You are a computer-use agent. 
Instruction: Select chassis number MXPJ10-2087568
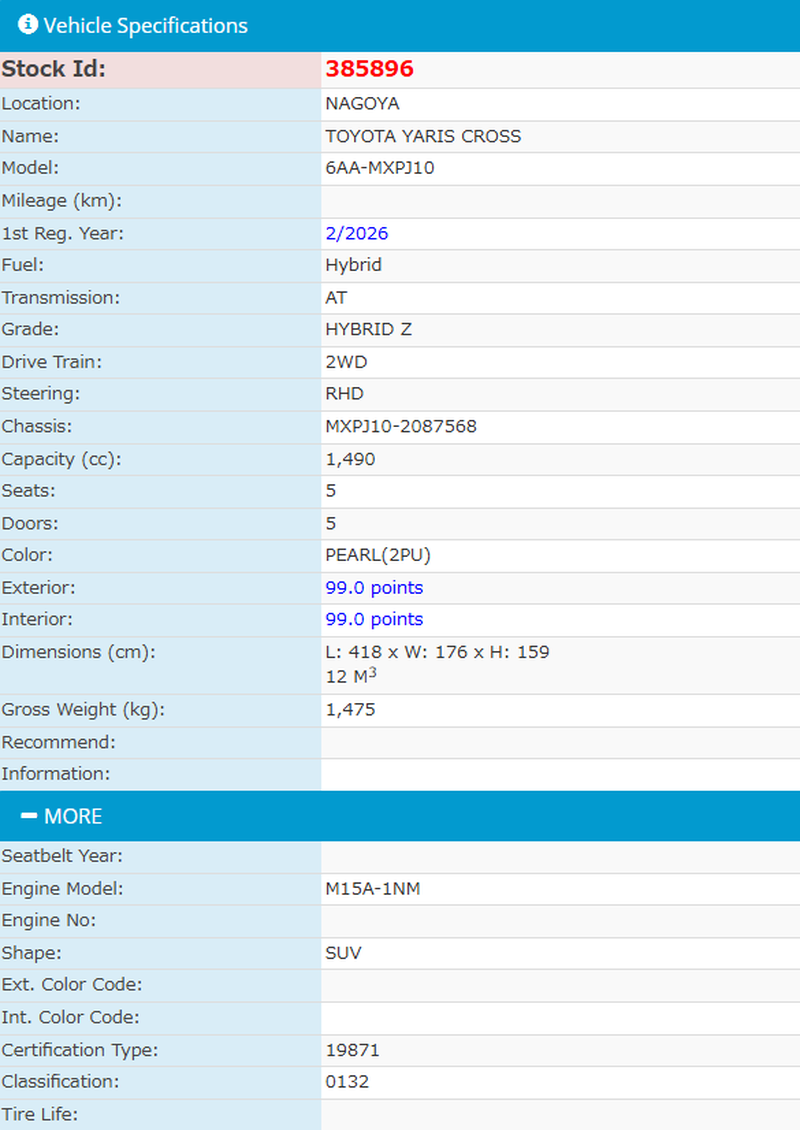tap(401, 426)
